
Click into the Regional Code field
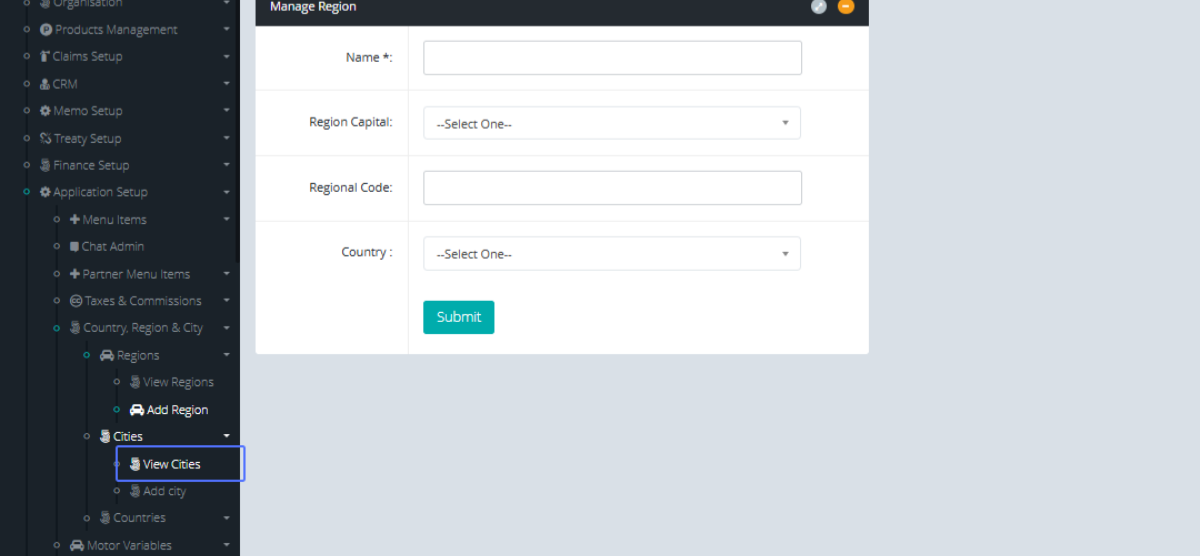612,188
